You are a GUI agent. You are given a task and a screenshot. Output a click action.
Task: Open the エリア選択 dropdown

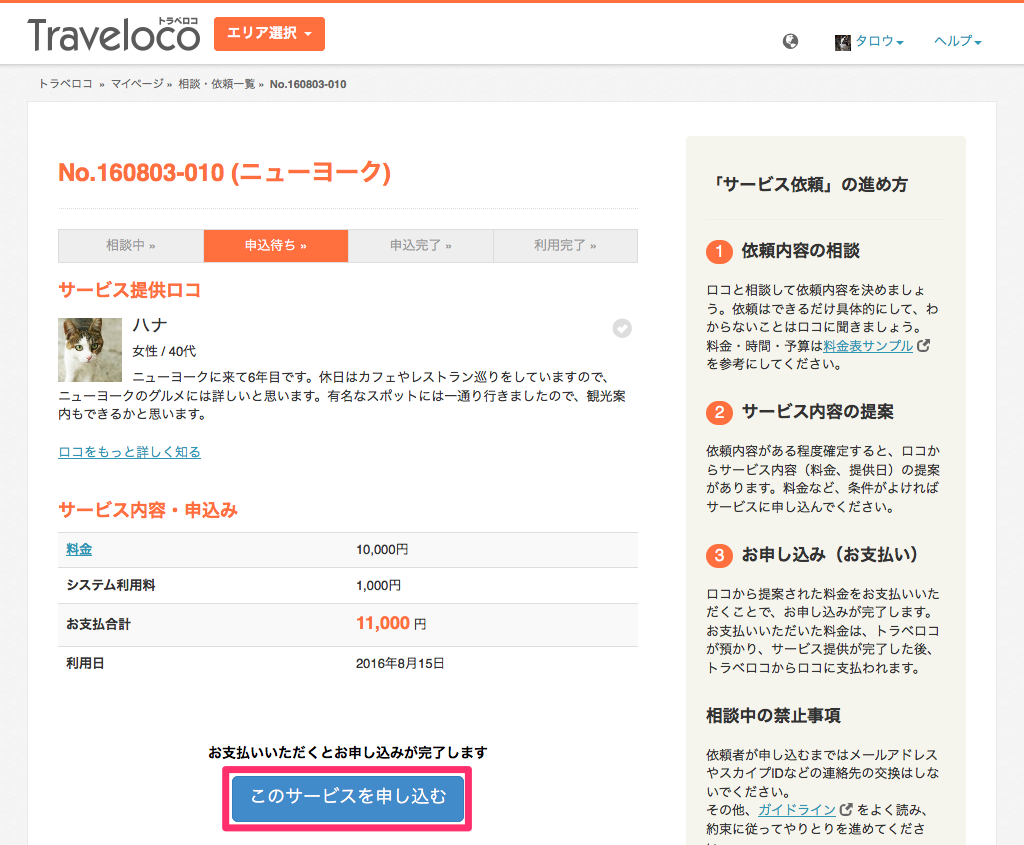pyautogui.click(x=269, y=33)
